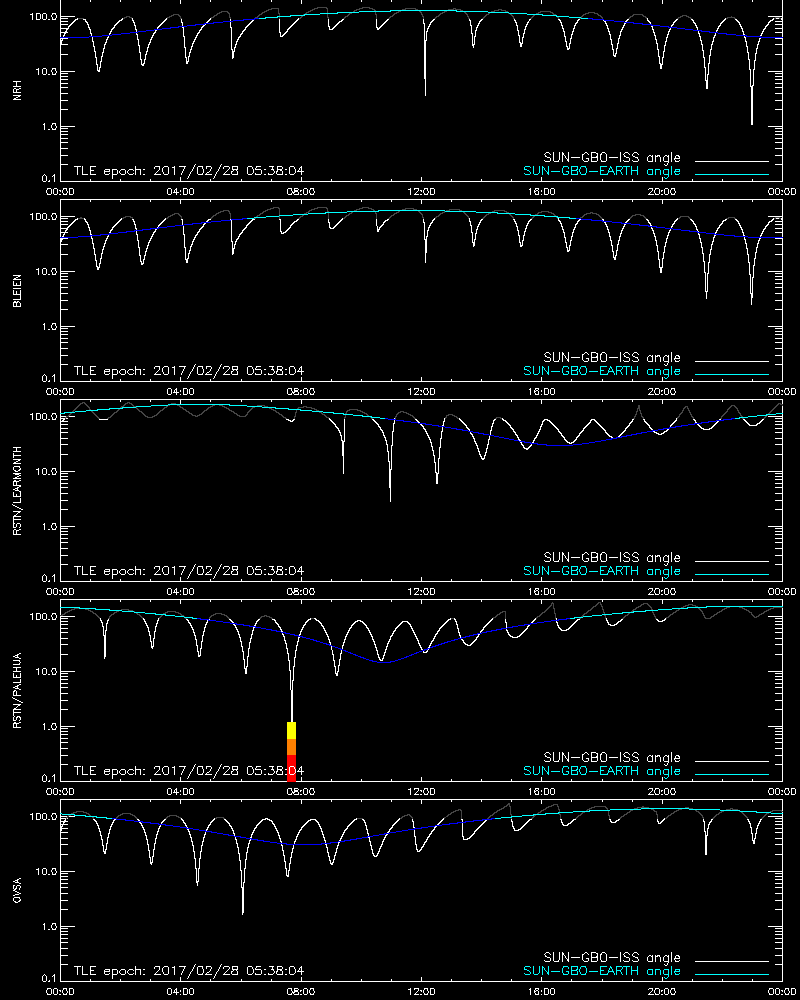
Task: Click SUN-GBO-ISS angle legend in NRH panel
Action: (612, 158)
